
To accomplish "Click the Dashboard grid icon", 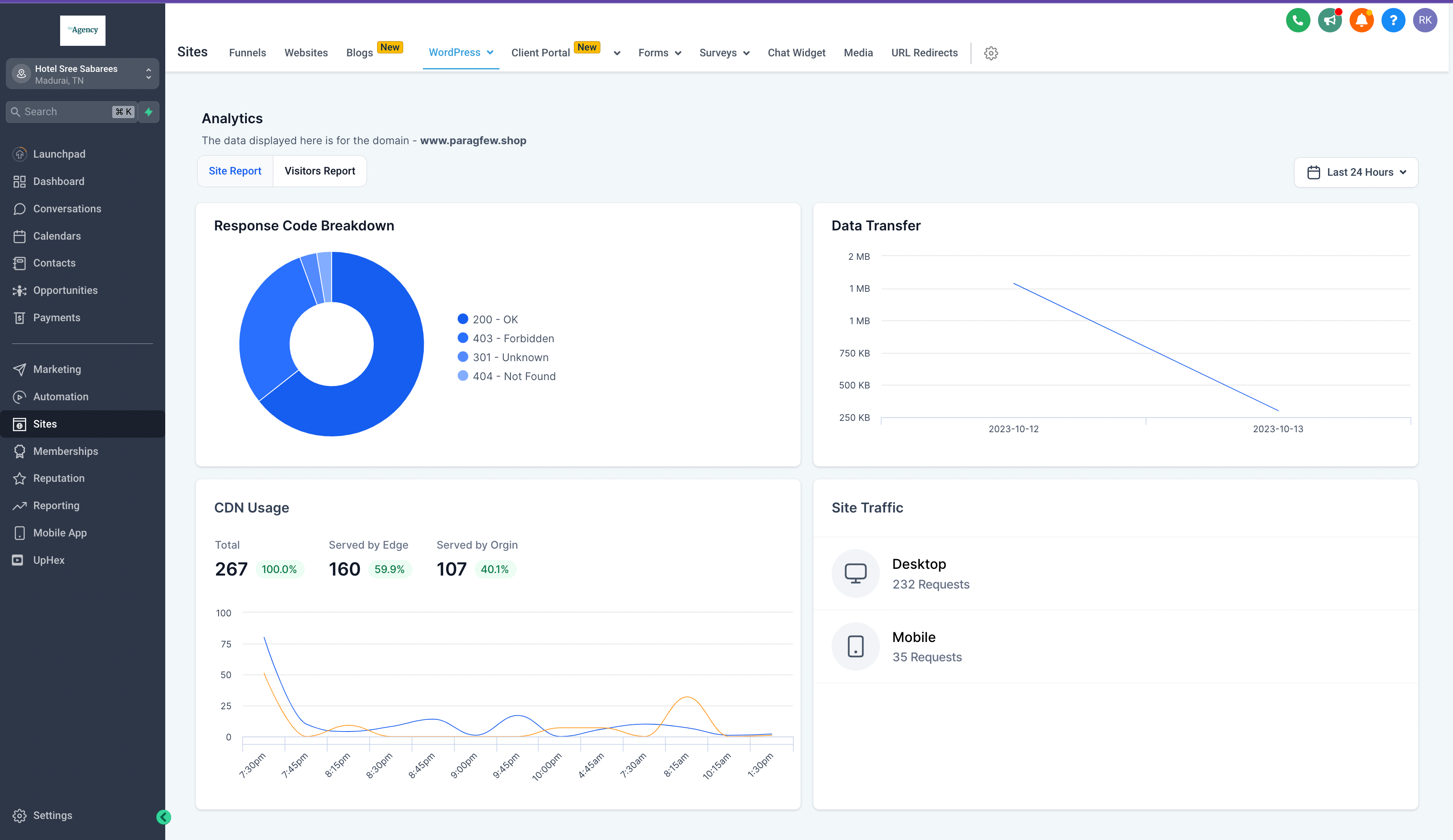I will (20, 182).
